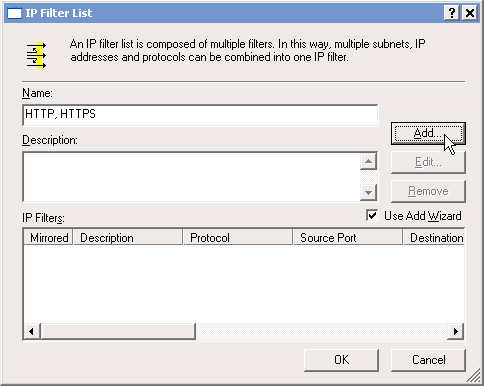Viewport: 484px width, 386px height.
Task: Sort by the Description column header
Action: pyautogui.click(x=128, y=238)
